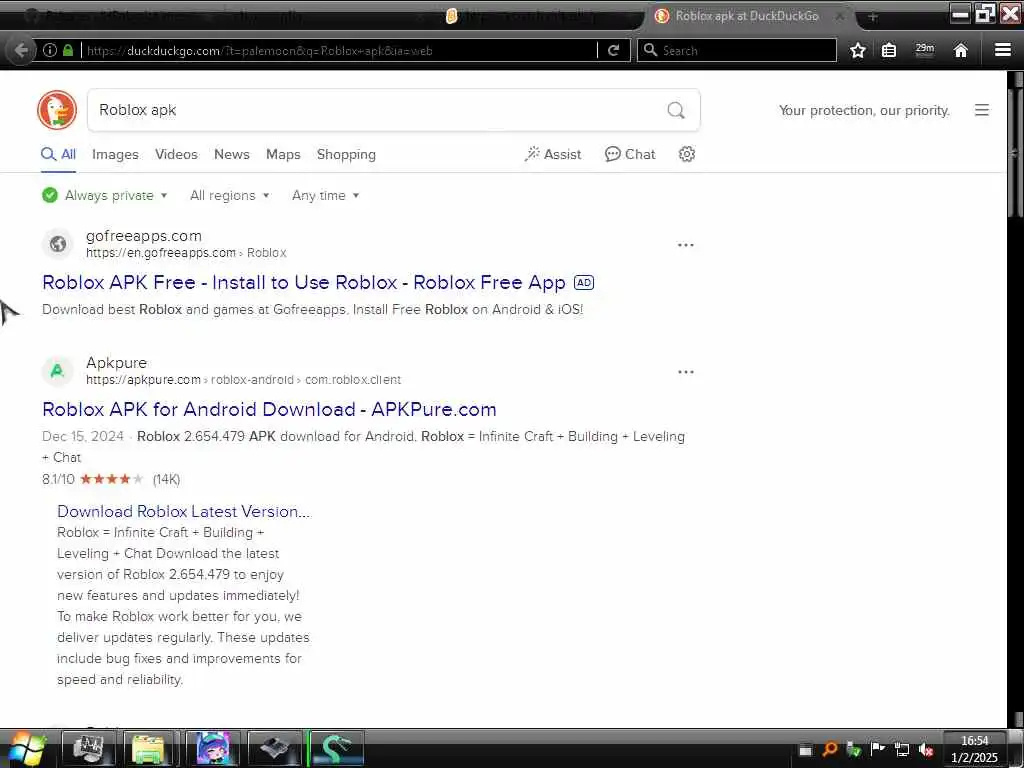Open the anime character app in taskbar

click(212, 748)
